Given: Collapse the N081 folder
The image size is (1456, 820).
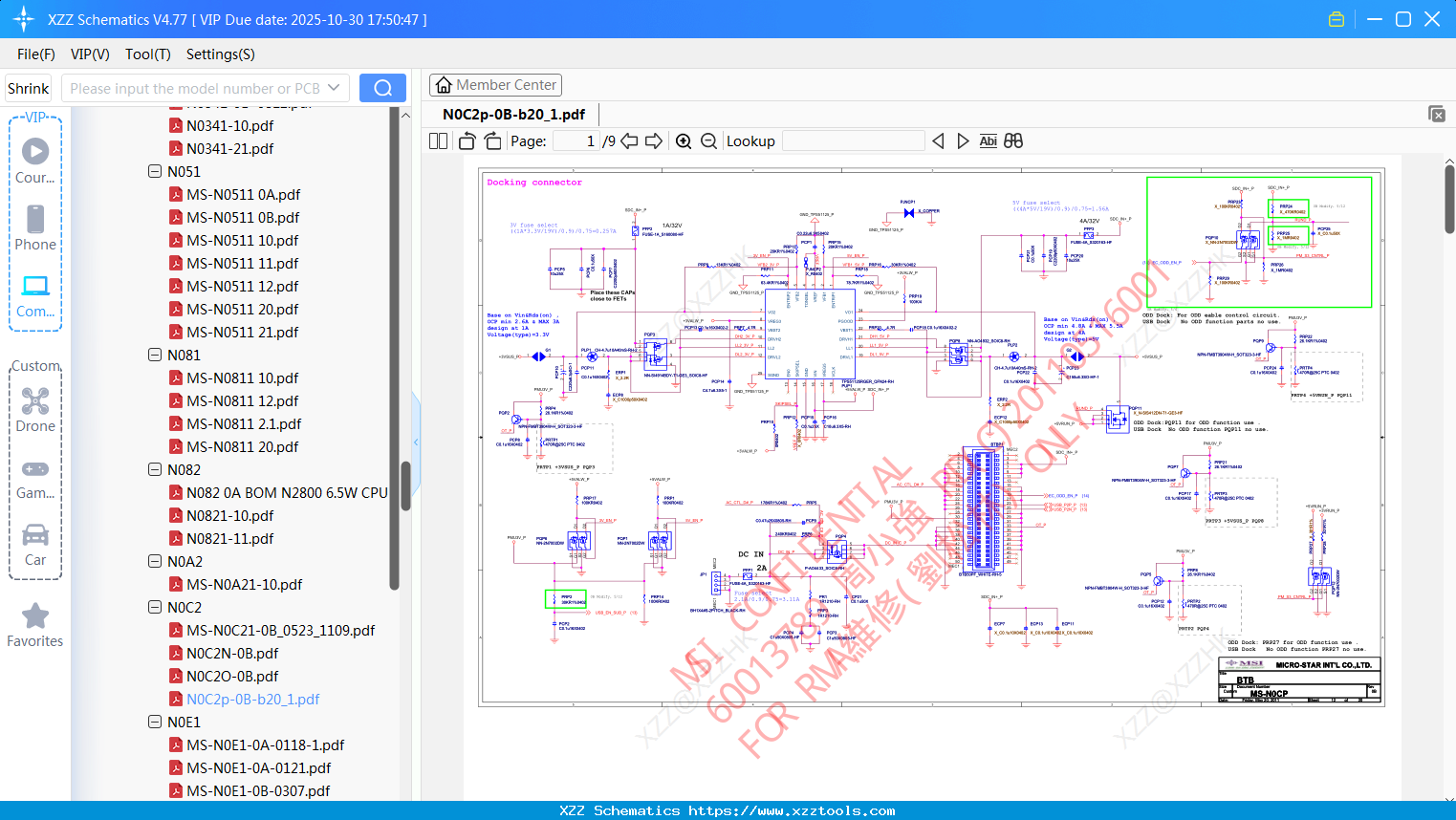Looking at the screenshot, I should pyautogui.click(x=155, y=355).
